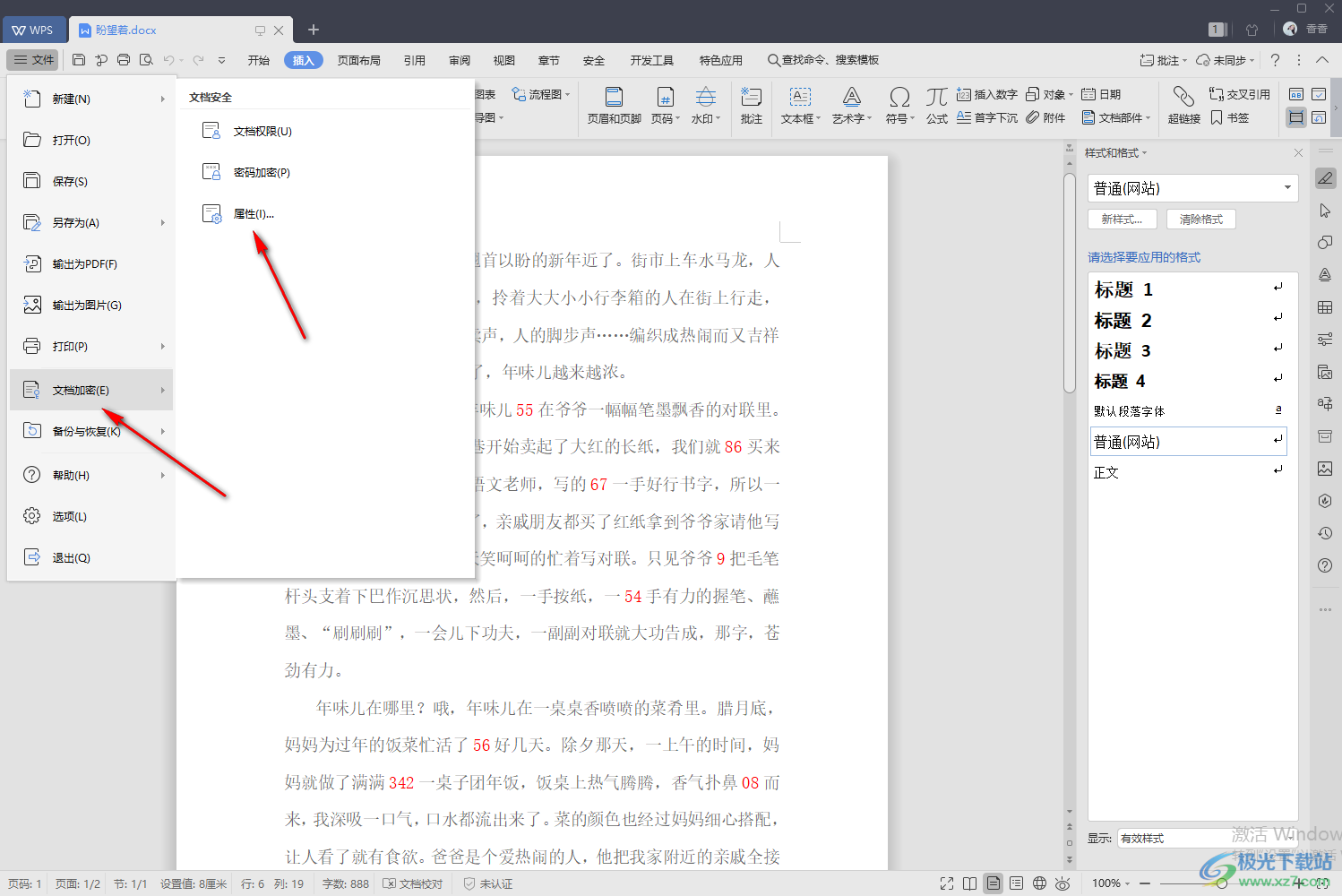
Task: Select 新建(N) in file menu
Action: tap(90, 99)
